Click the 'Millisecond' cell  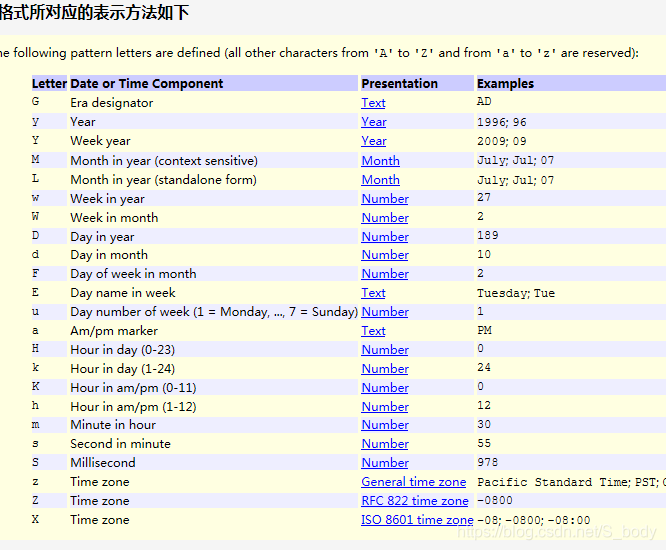103,463
